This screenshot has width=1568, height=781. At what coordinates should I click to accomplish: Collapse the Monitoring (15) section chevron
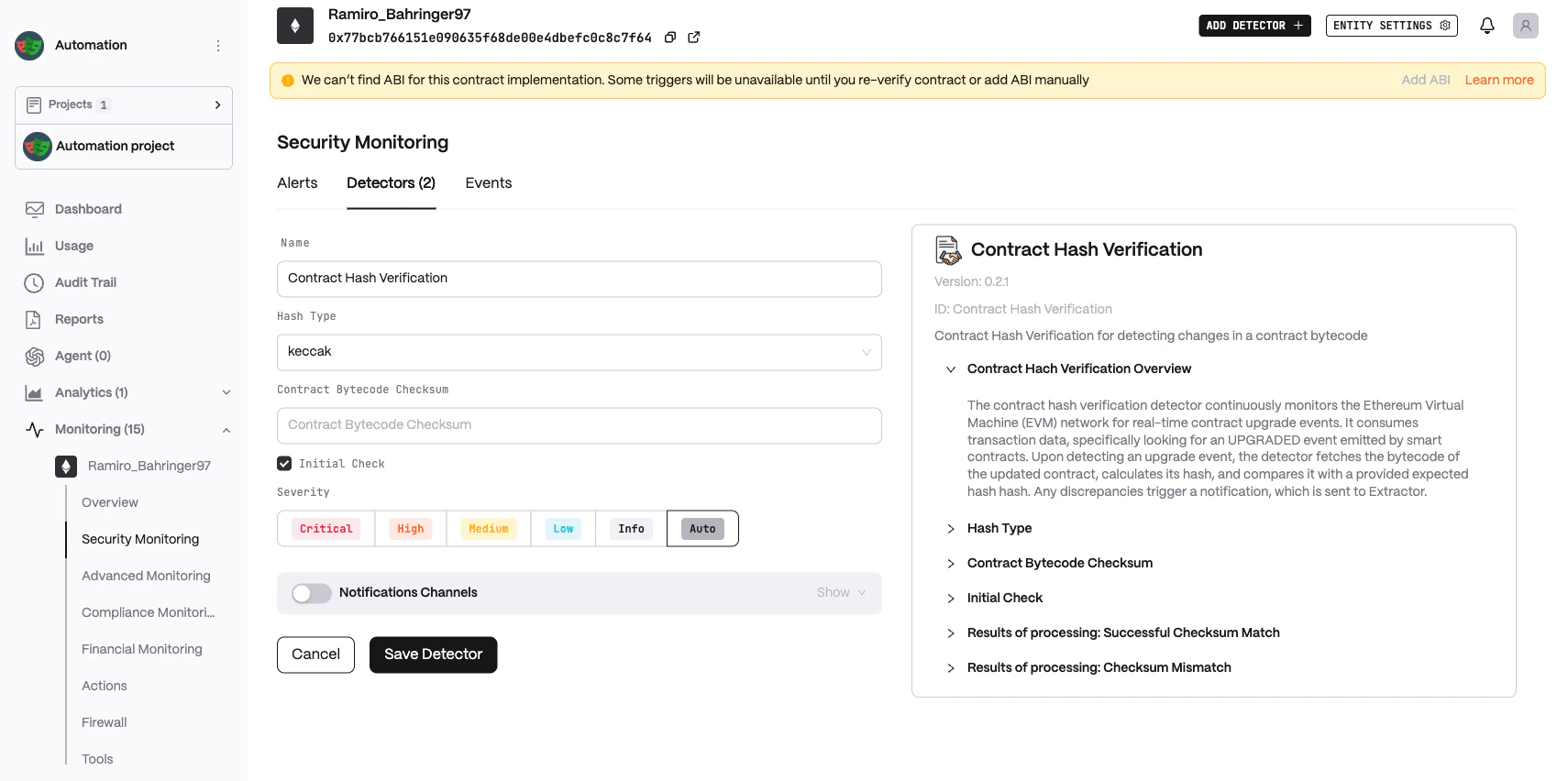click(x=226, y=430)
